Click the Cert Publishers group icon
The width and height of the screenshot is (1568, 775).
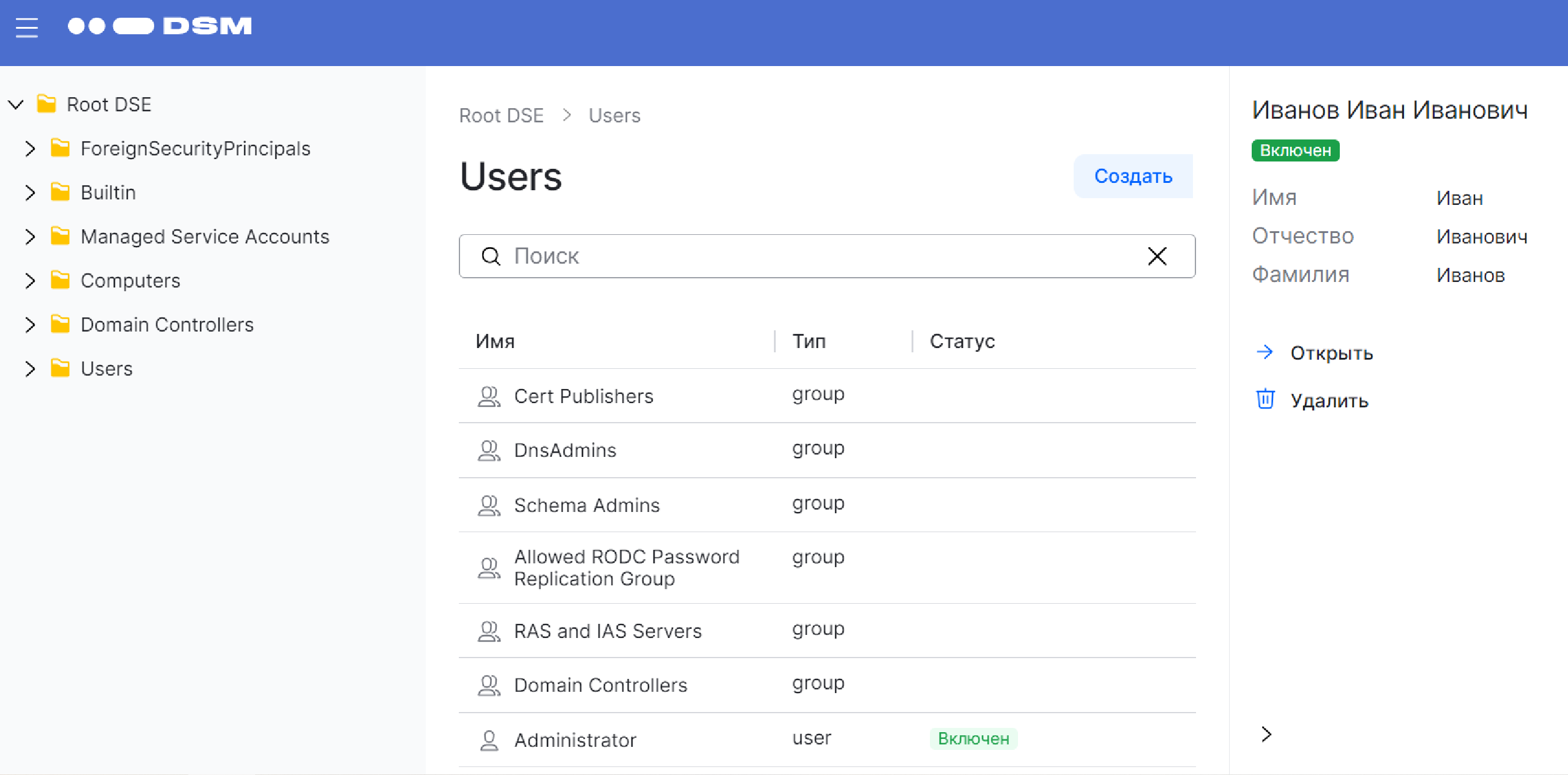[489, 396]
